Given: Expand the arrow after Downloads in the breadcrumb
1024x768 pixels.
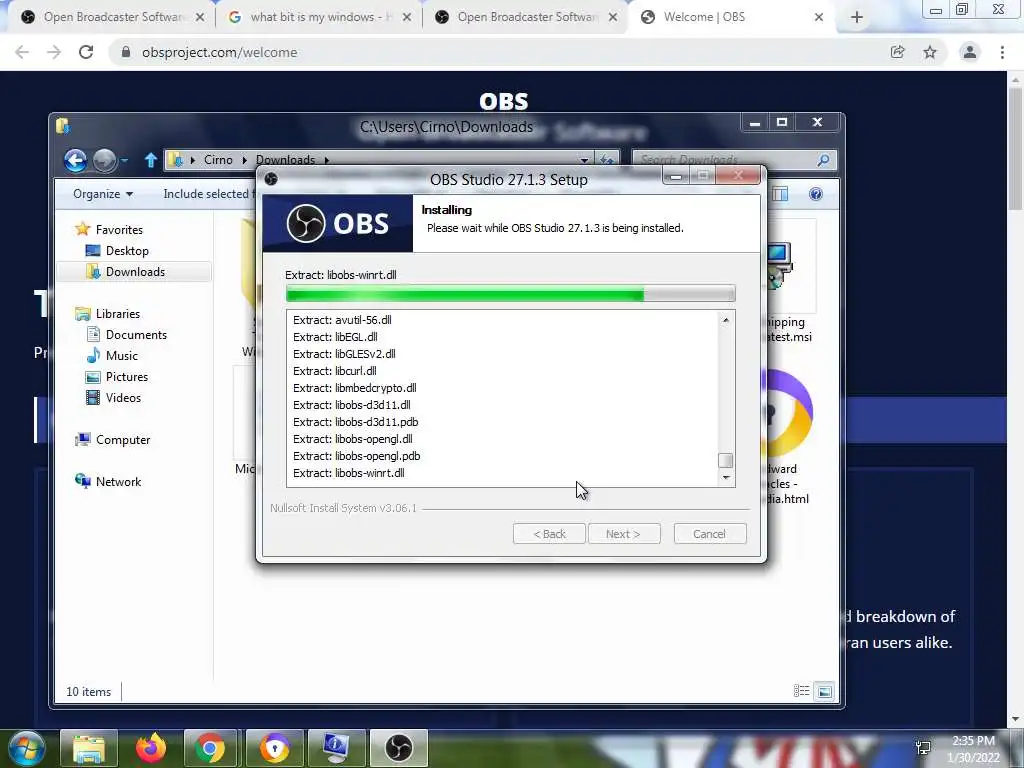Looking at the screenshot, I should coord(327,160).
